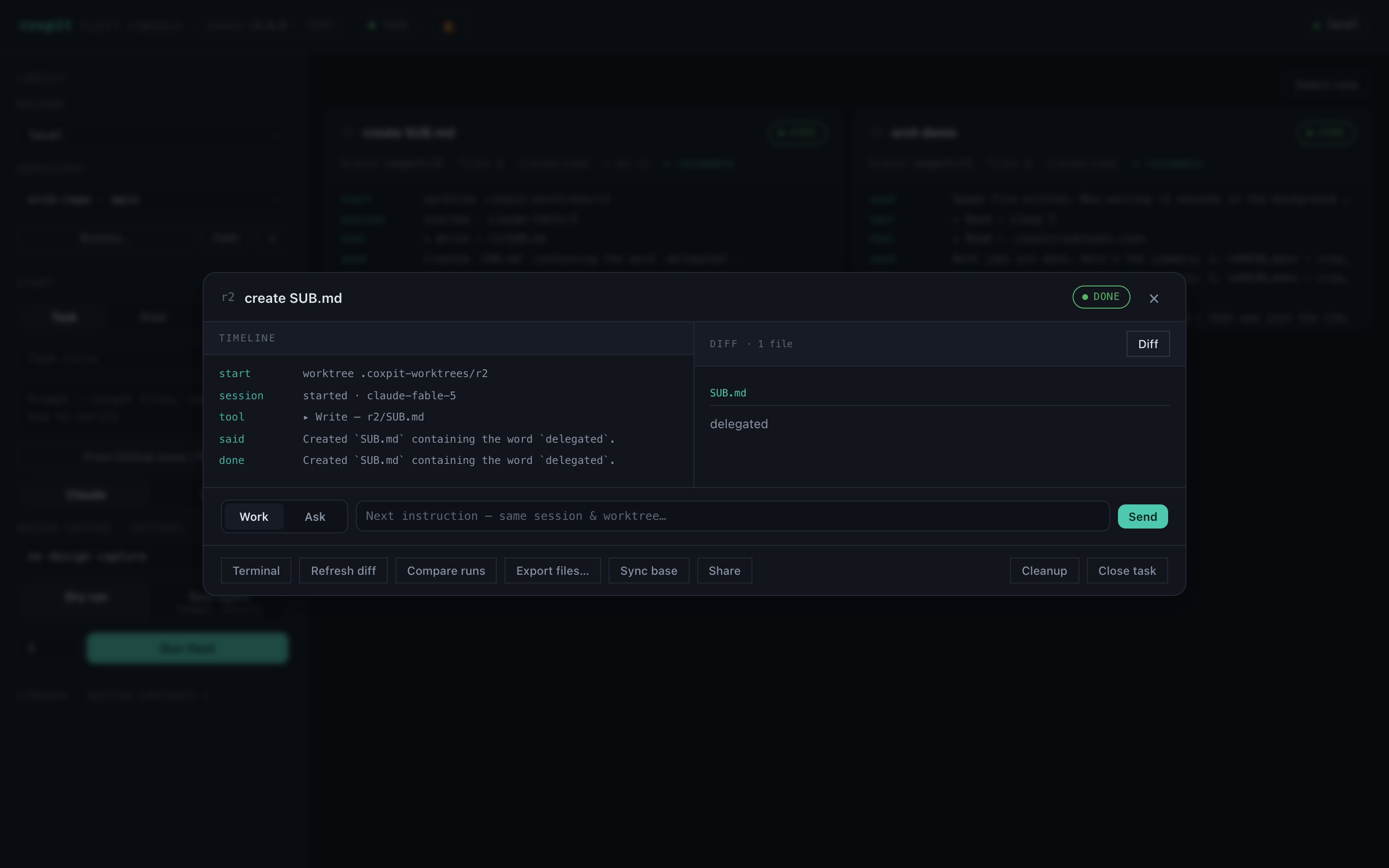
Task: Click blurred green run button in background sidebar
Action: (x=187, y=648)
